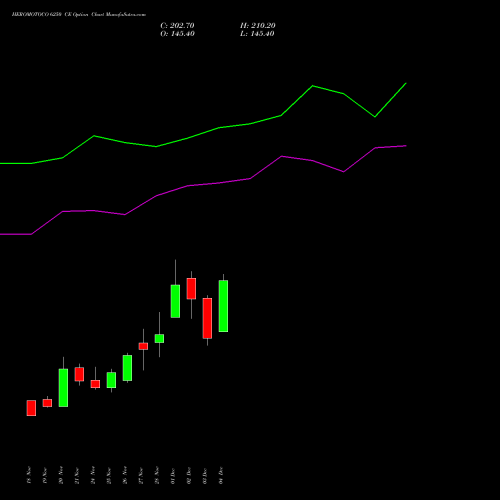Viewport: 500px width, 500px height.
Task: Click the open value O: 145.40
Action: pos(177,34)
